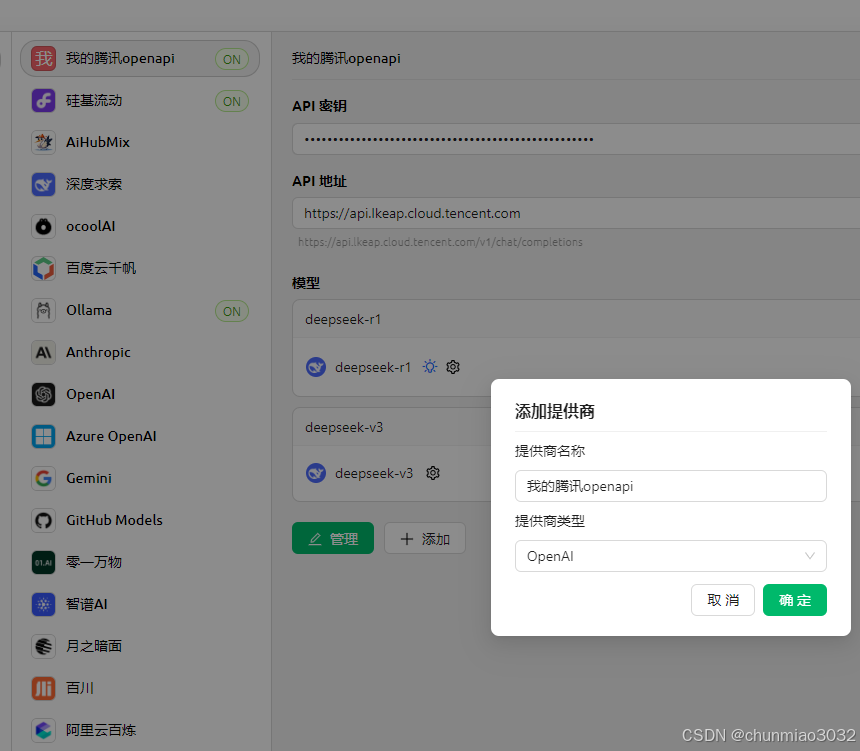The image size is (860, 751).
Task: Click the chevron arrow in provider type selector
Action: point(810,556)
